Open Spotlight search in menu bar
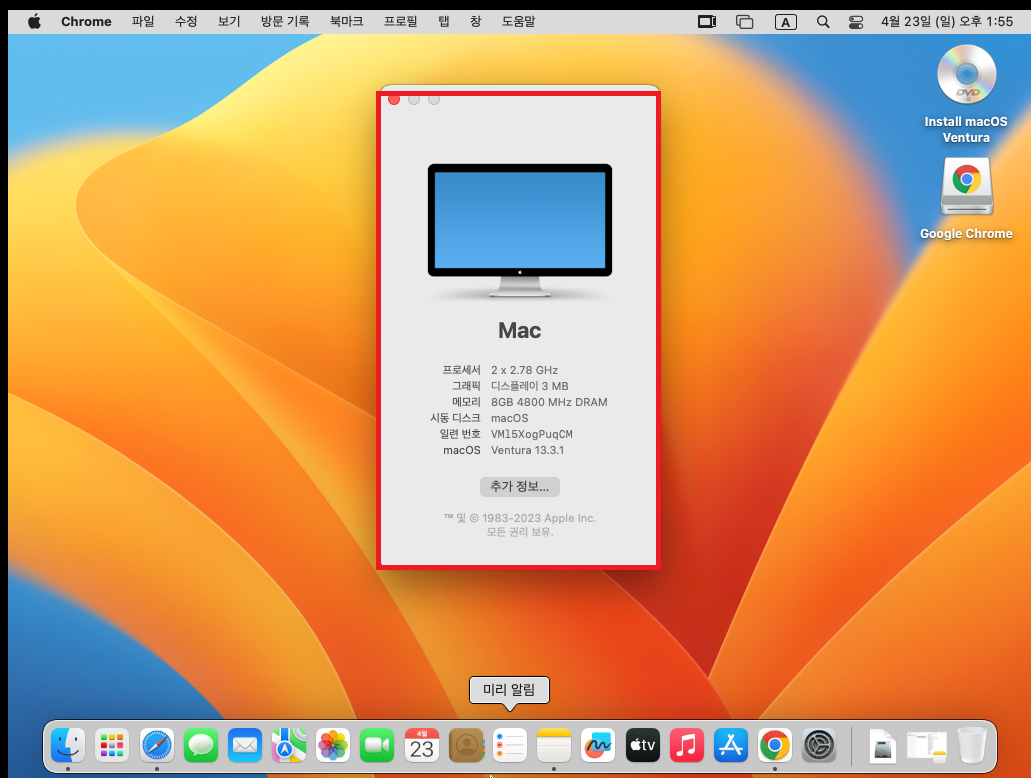 coord(823,22)
